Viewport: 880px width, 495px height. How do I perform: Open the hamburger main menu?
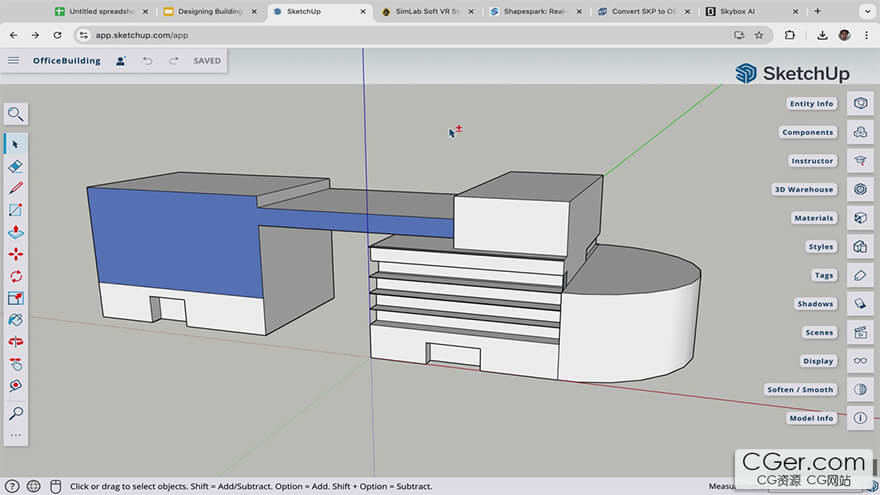coord(13,61)
